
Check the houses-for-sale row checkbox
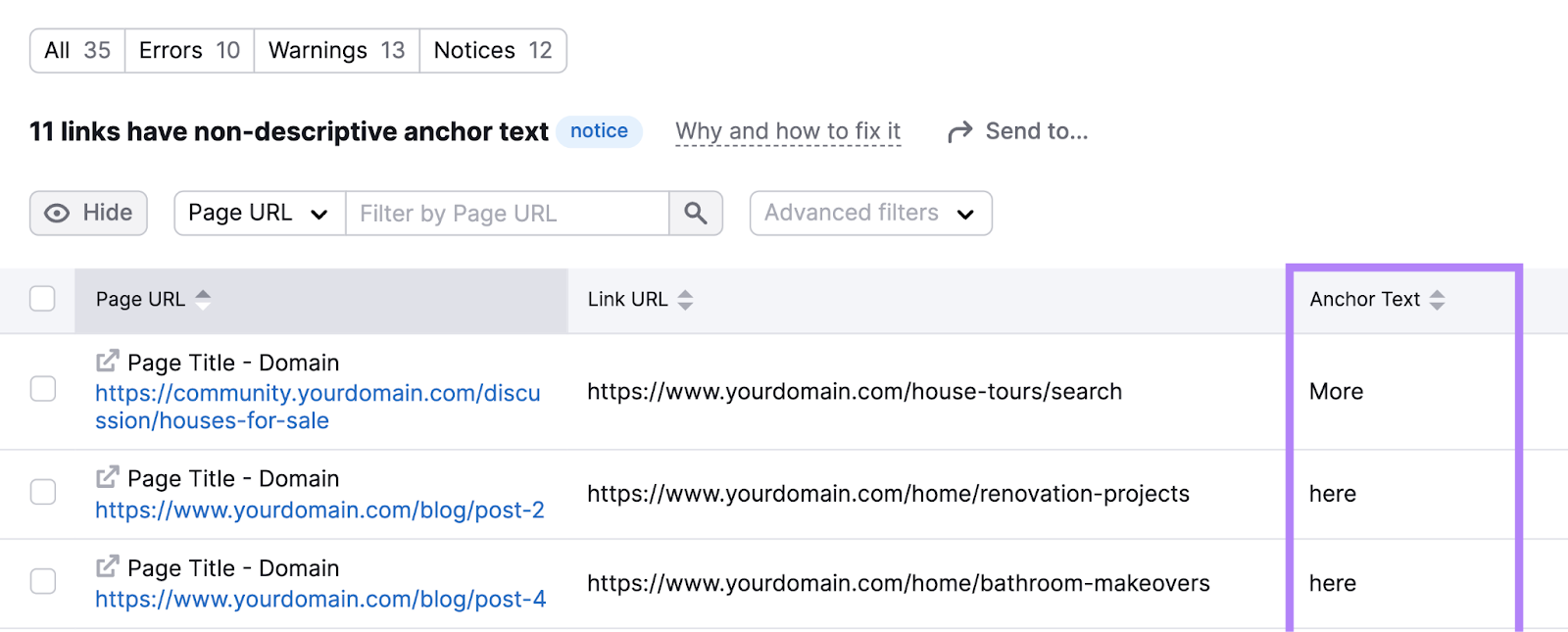click(x=42, y=390)
